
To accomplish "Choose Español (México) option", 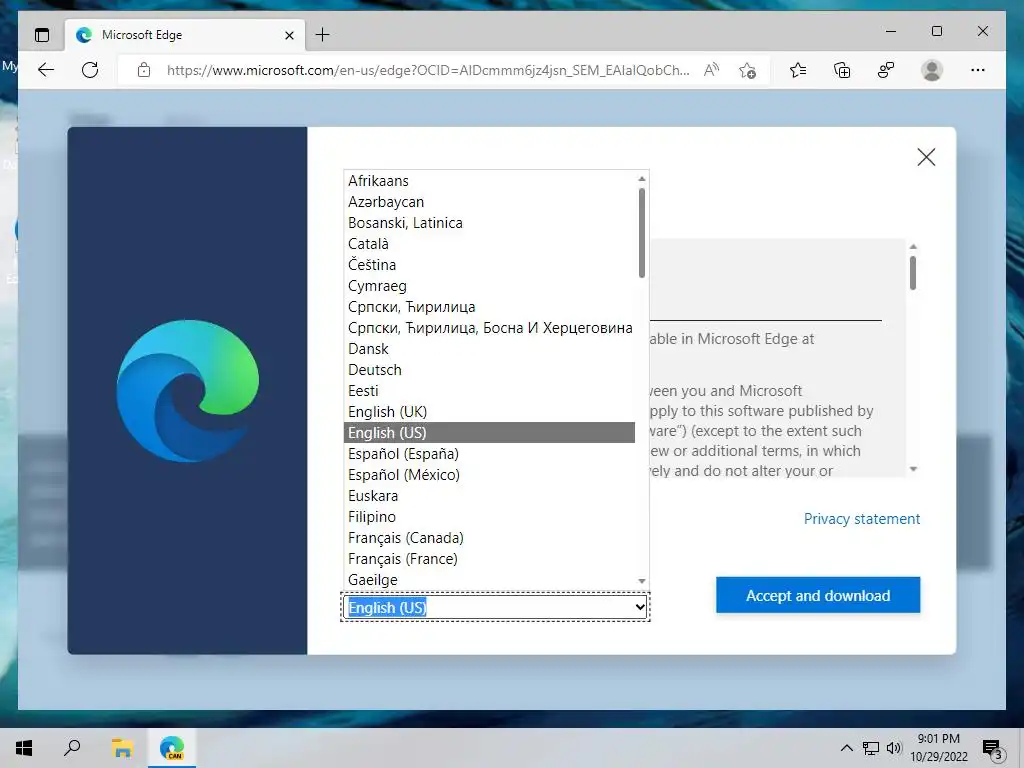I will (x=489, y=474).
